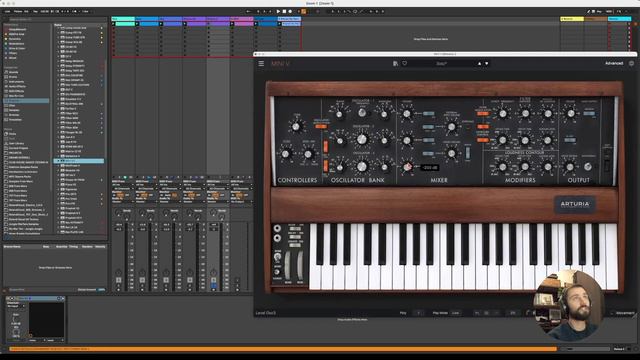Click Loudness Contour Attack knob
This screenshot has height=360, width=640.
point(502,167)
